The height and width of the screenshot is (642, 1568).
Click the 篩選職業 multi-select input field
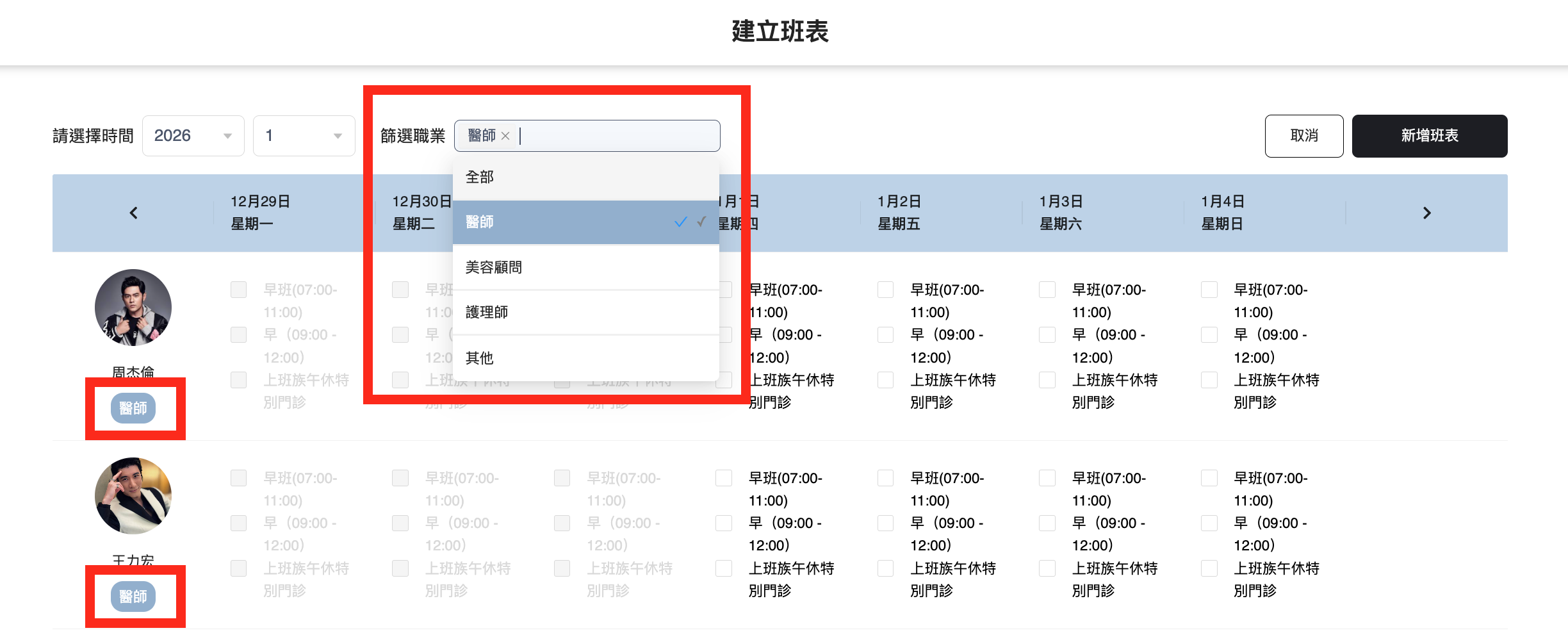pos(615,136)
